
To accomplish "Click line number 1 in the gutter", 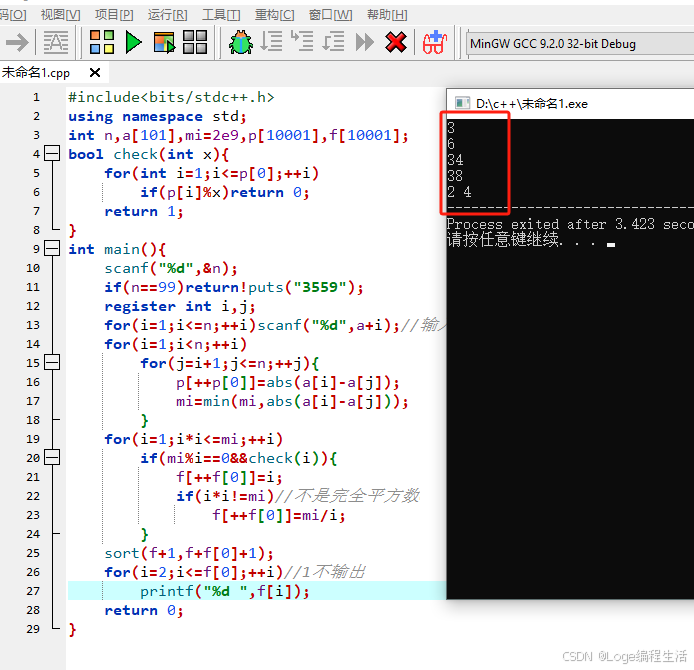I will coord(36,97).
